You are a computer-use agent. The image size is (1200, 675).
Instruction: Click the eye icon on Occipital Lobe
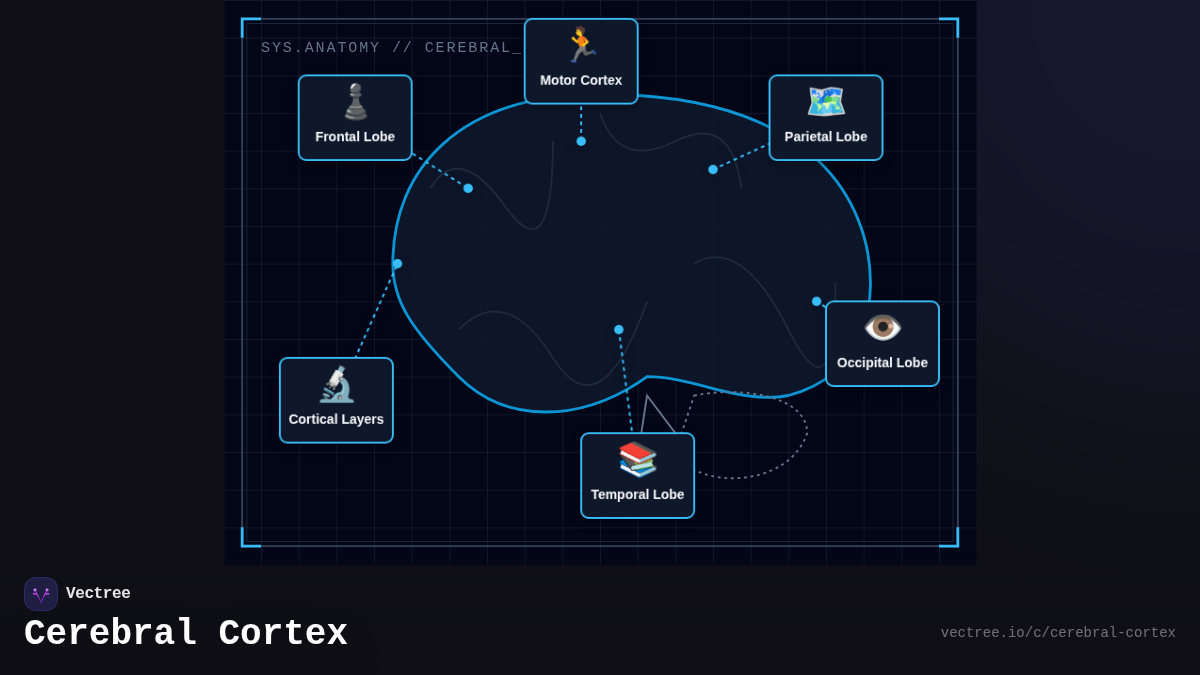882,328
